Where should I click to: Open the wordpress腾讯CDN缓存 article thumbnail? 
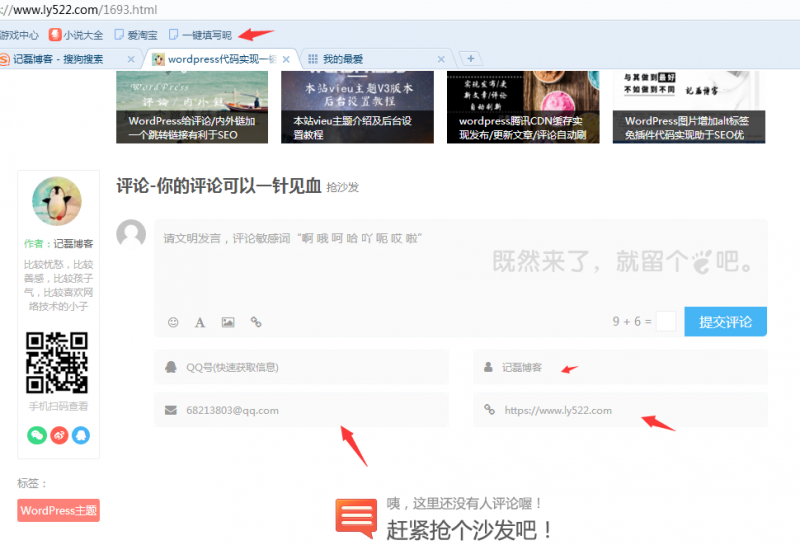click(523, 107)
